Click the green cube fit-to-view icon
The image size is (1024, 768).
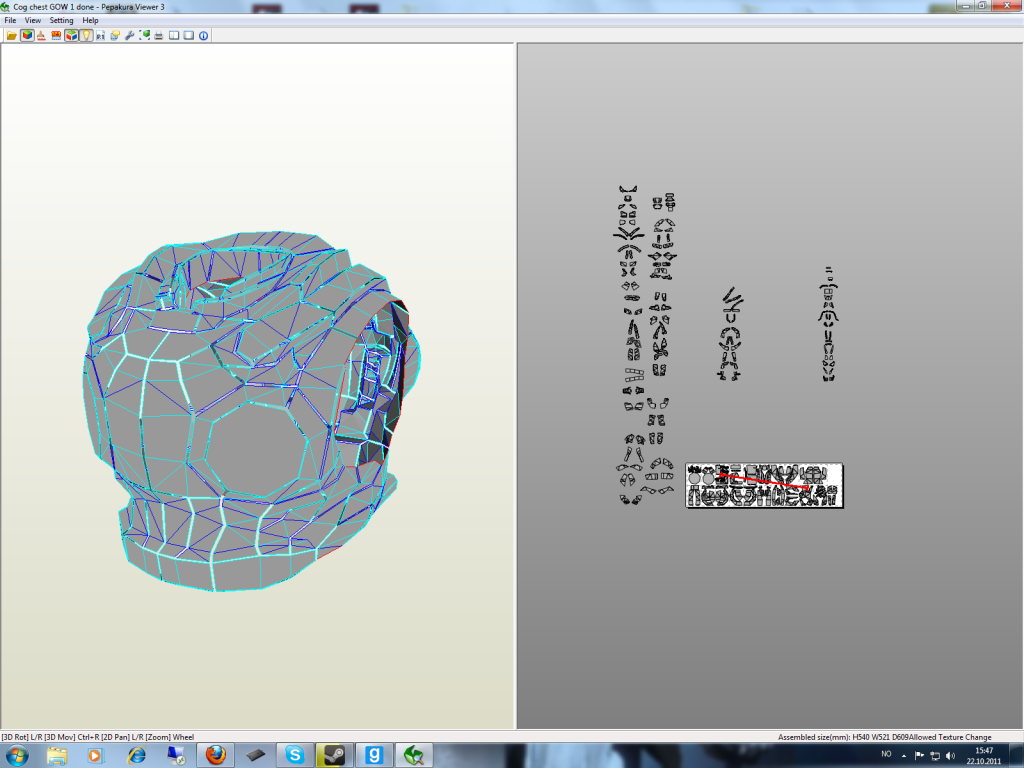(144, 36)
